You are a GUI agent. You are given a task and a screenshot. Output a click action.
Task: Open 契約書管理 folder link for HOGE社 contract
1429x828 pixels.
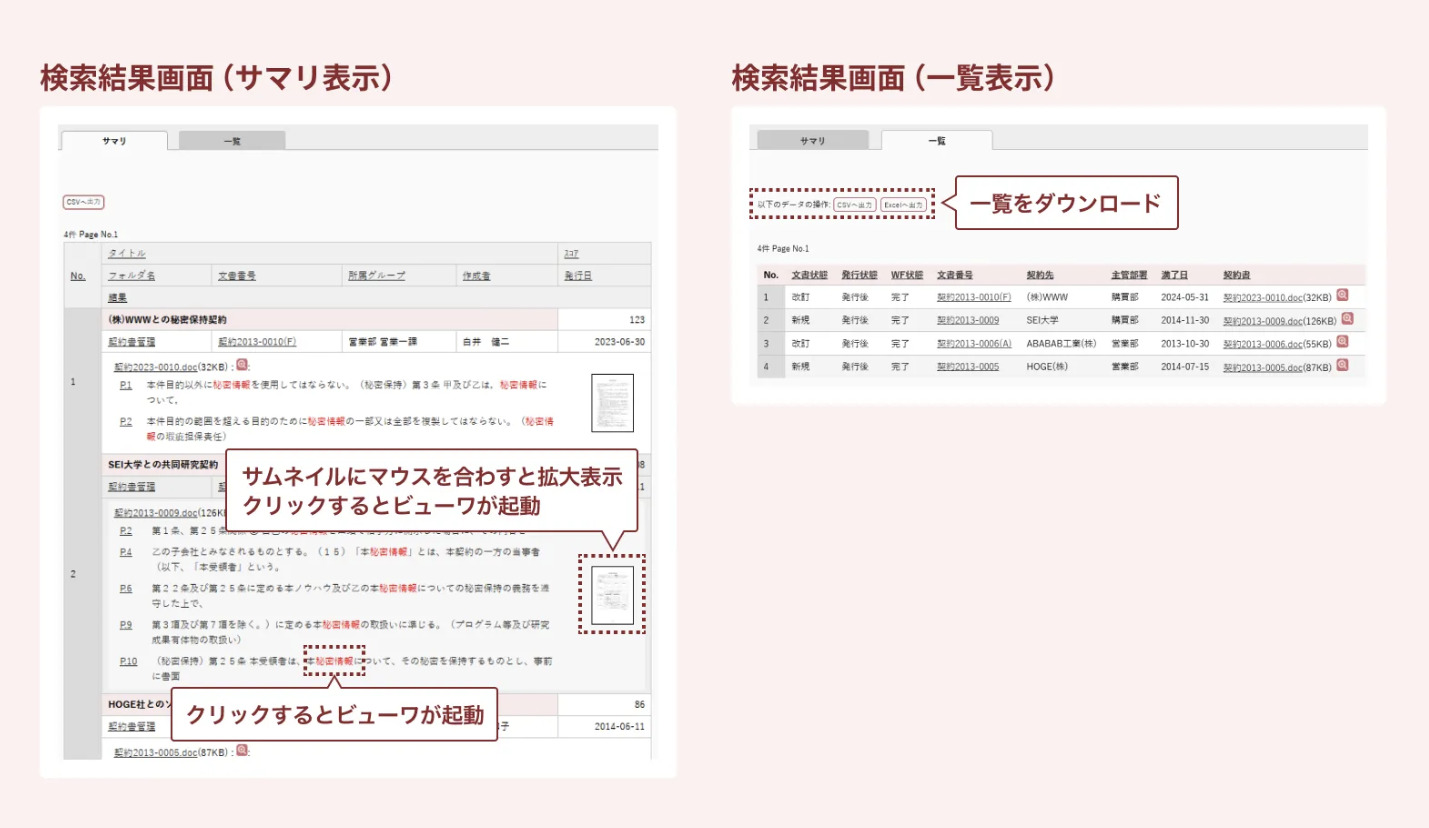point(131,727)
